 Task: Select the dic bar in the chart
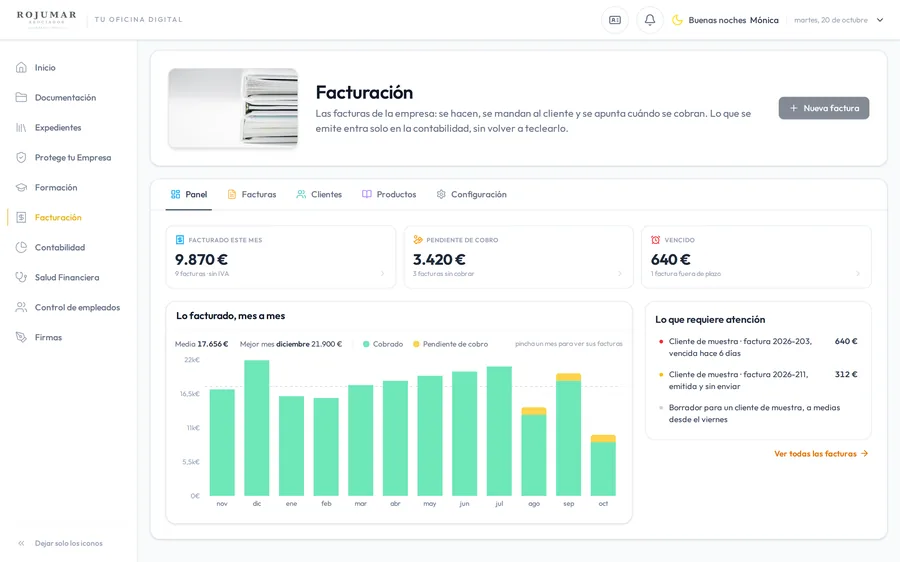(x=257, y=428)
